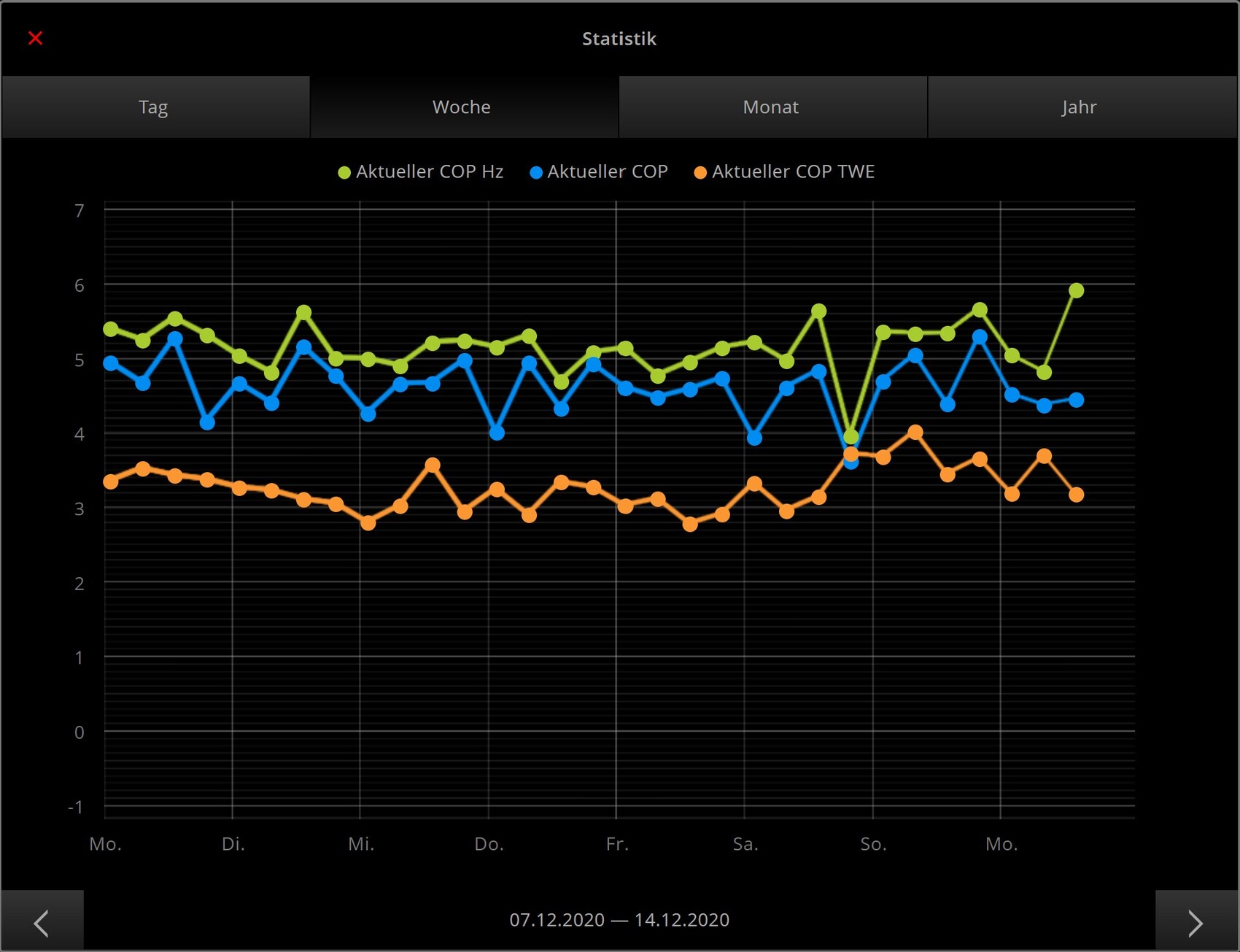Toggle the blue Aktueller COP series

pos(607,172)
